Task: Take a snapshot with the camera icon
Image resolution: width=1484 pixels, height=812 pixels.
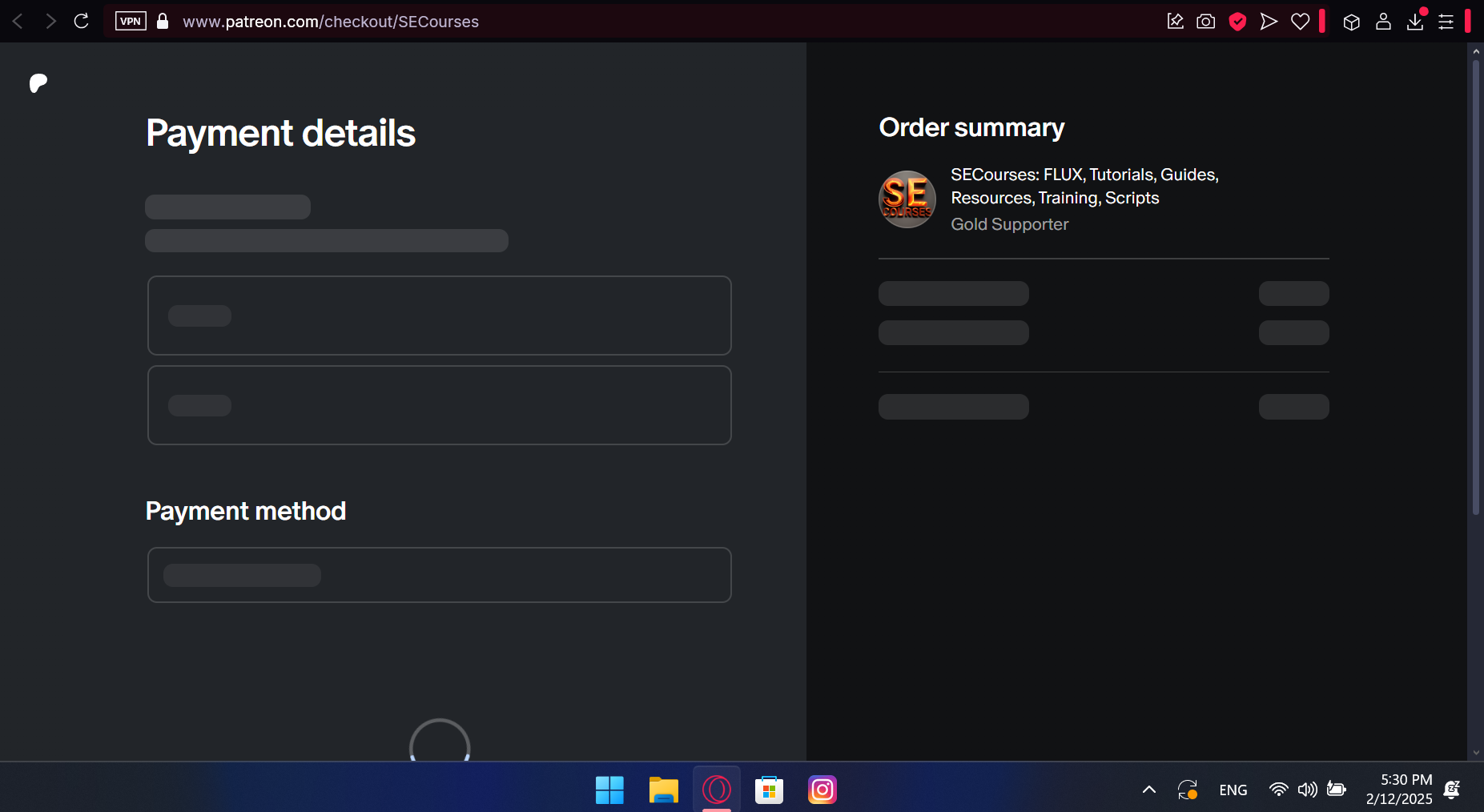Action: tap(1206, 22)
